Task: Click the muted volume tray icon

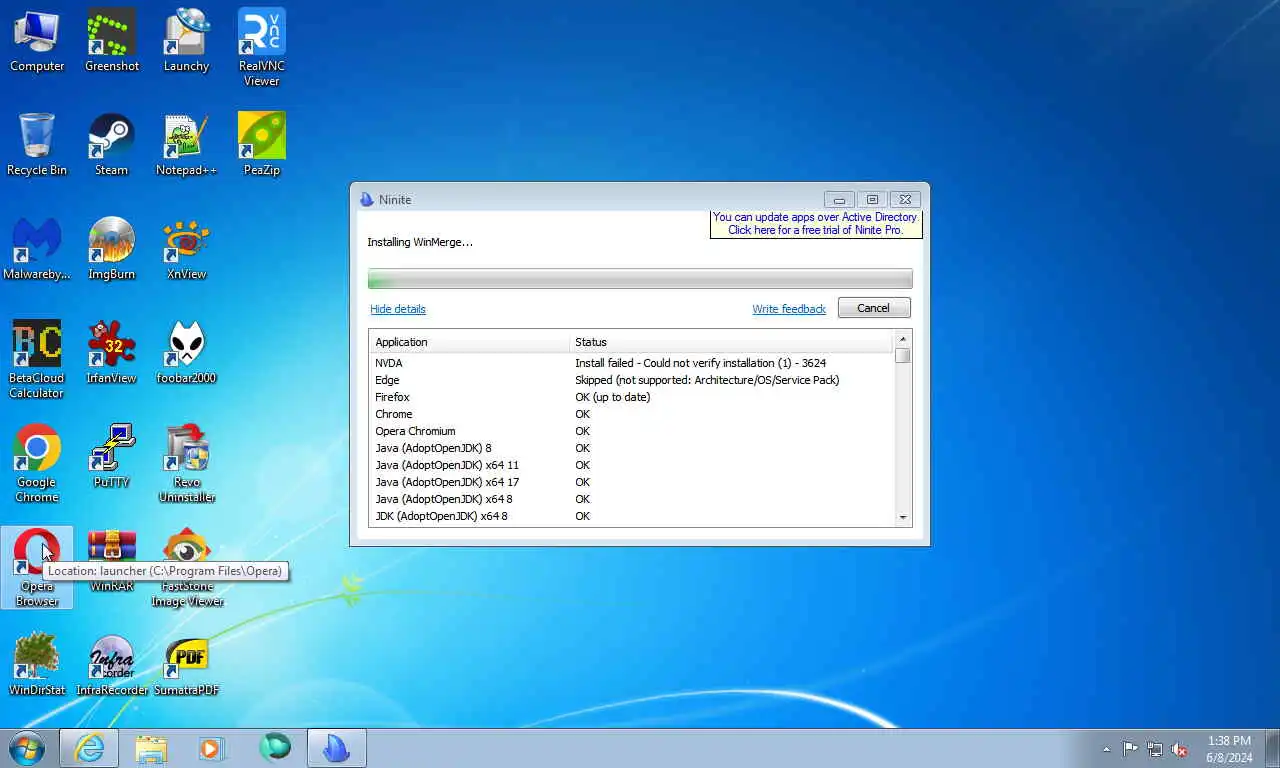Action: pos(1179,749)
